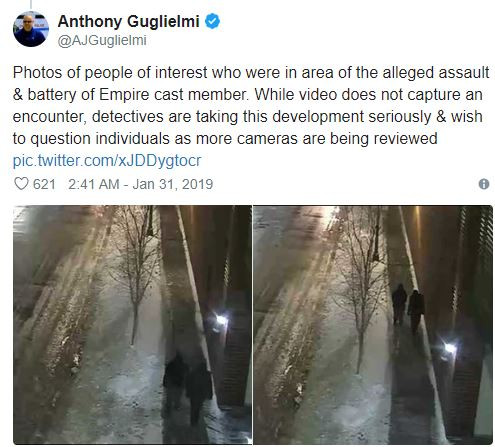Click the 621 likes count
This screenshot has height=447, width=495.
(x=44, y=184)
